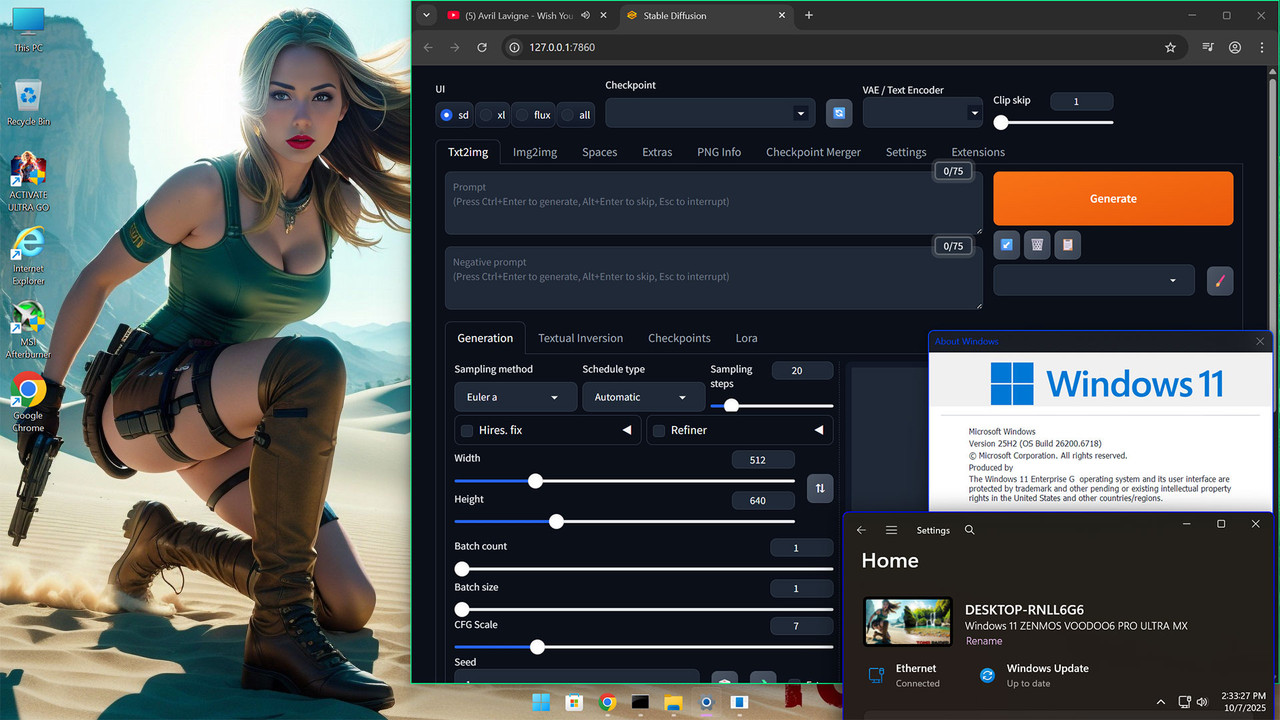Open the VAE / Text Encoder dropdown
The image size is (1280, 720).
click(922, 113)
